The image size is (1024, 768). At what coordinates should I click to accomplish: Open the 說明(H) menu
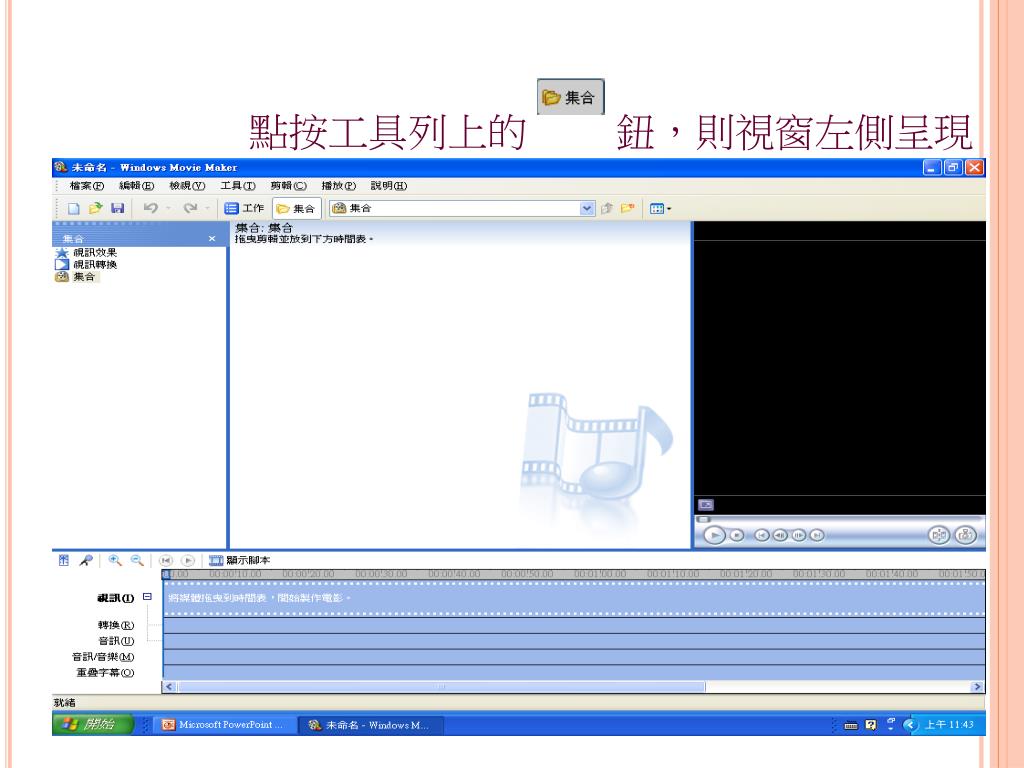point(389,186)
